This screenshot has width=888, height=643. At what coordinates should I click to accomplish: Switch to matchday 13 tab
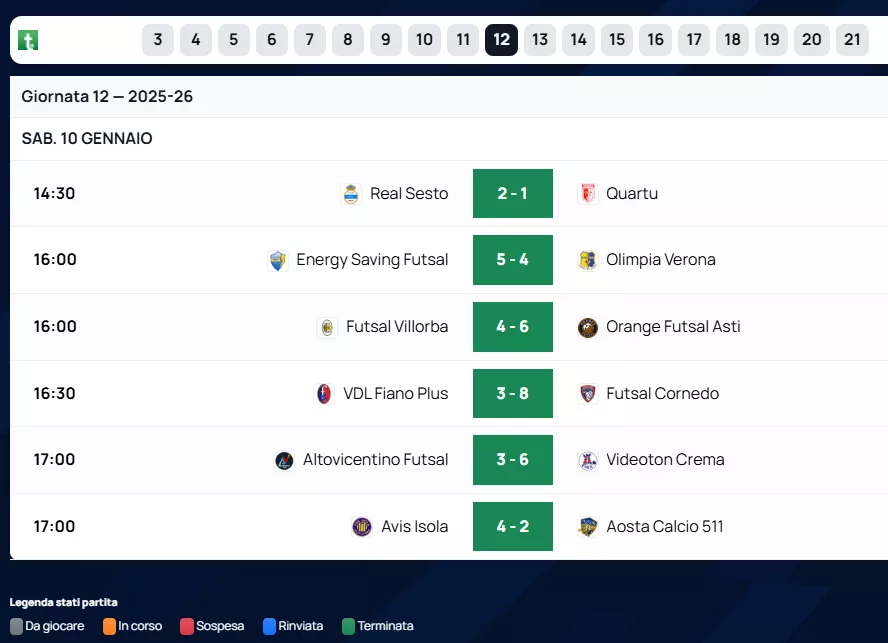540,40
